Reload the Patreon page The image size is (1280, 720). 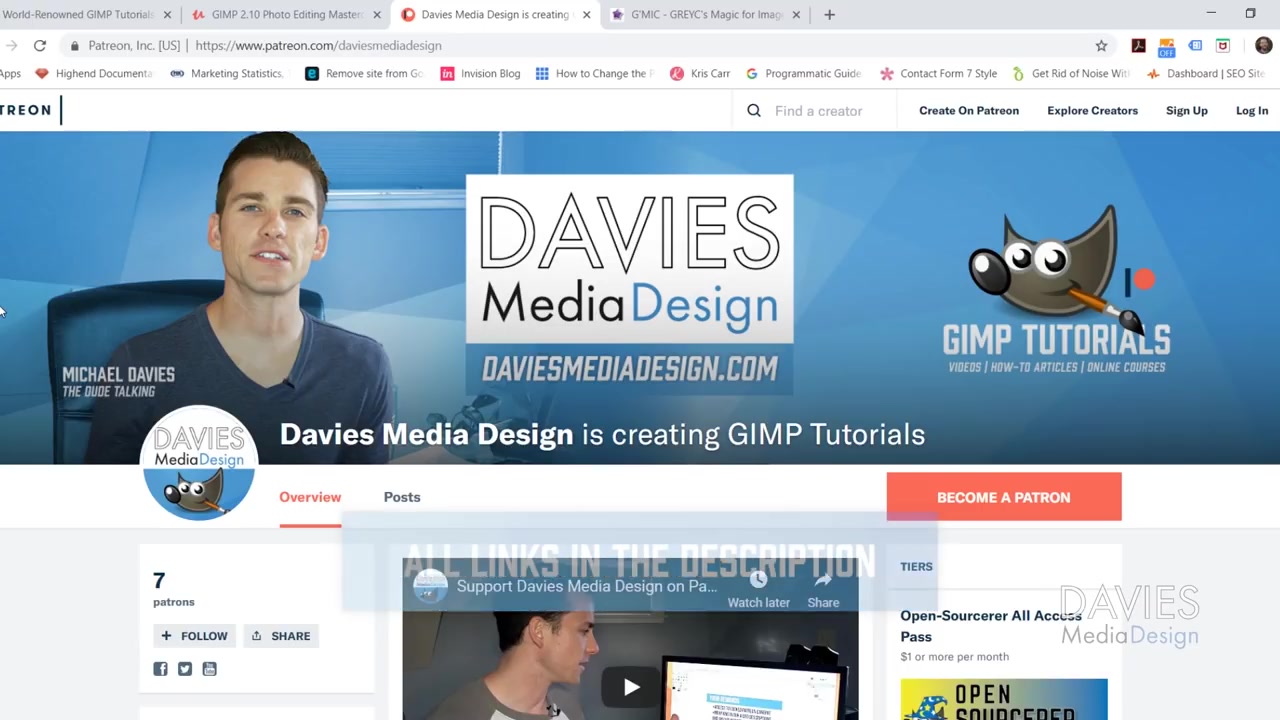click(40, 45)
